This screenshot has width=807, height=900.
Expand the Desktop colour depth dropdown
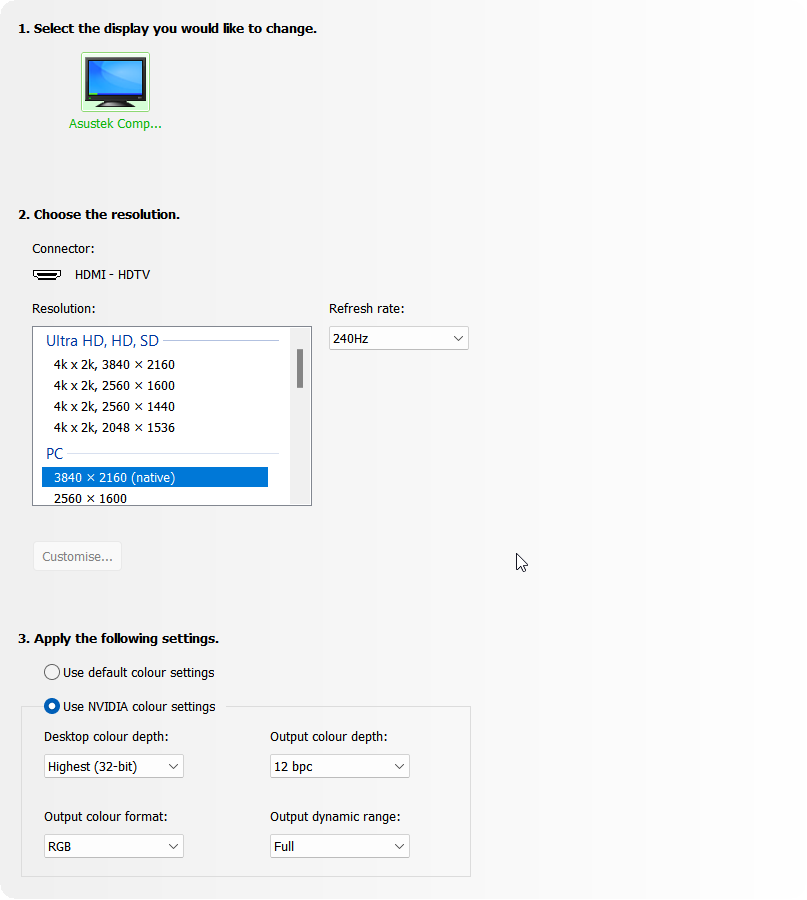click(114, 766)
